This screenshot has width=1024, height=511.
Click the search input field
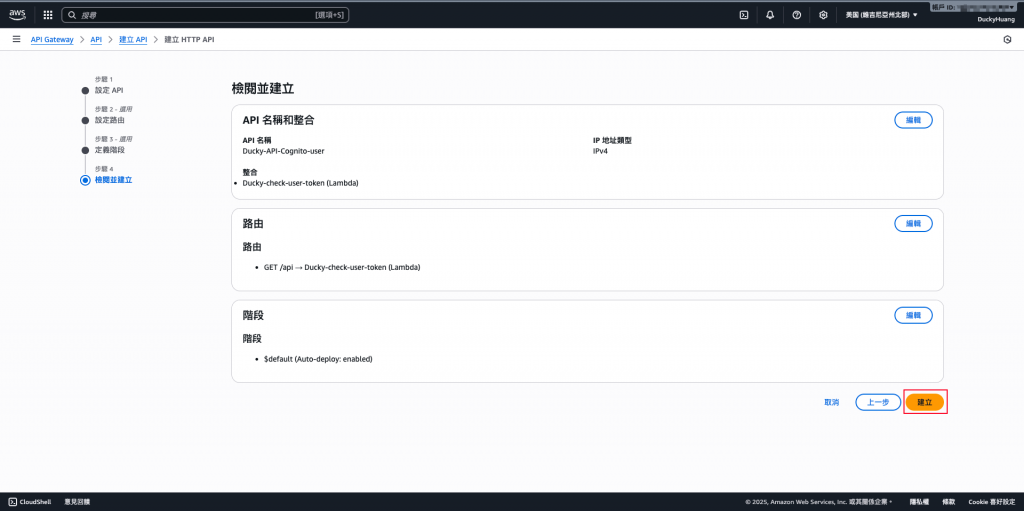(x=205, y=14)
